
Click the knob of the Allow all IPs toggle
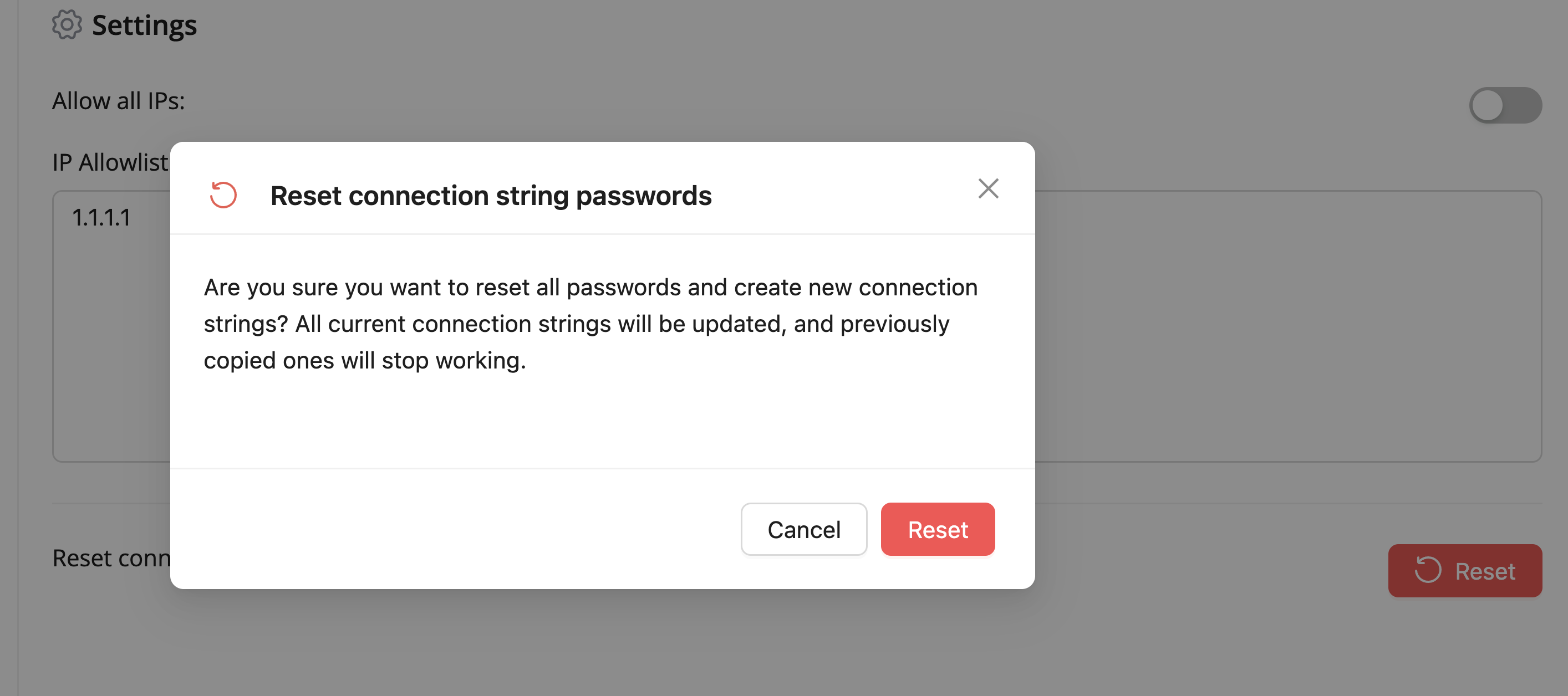coord(1488,105)
